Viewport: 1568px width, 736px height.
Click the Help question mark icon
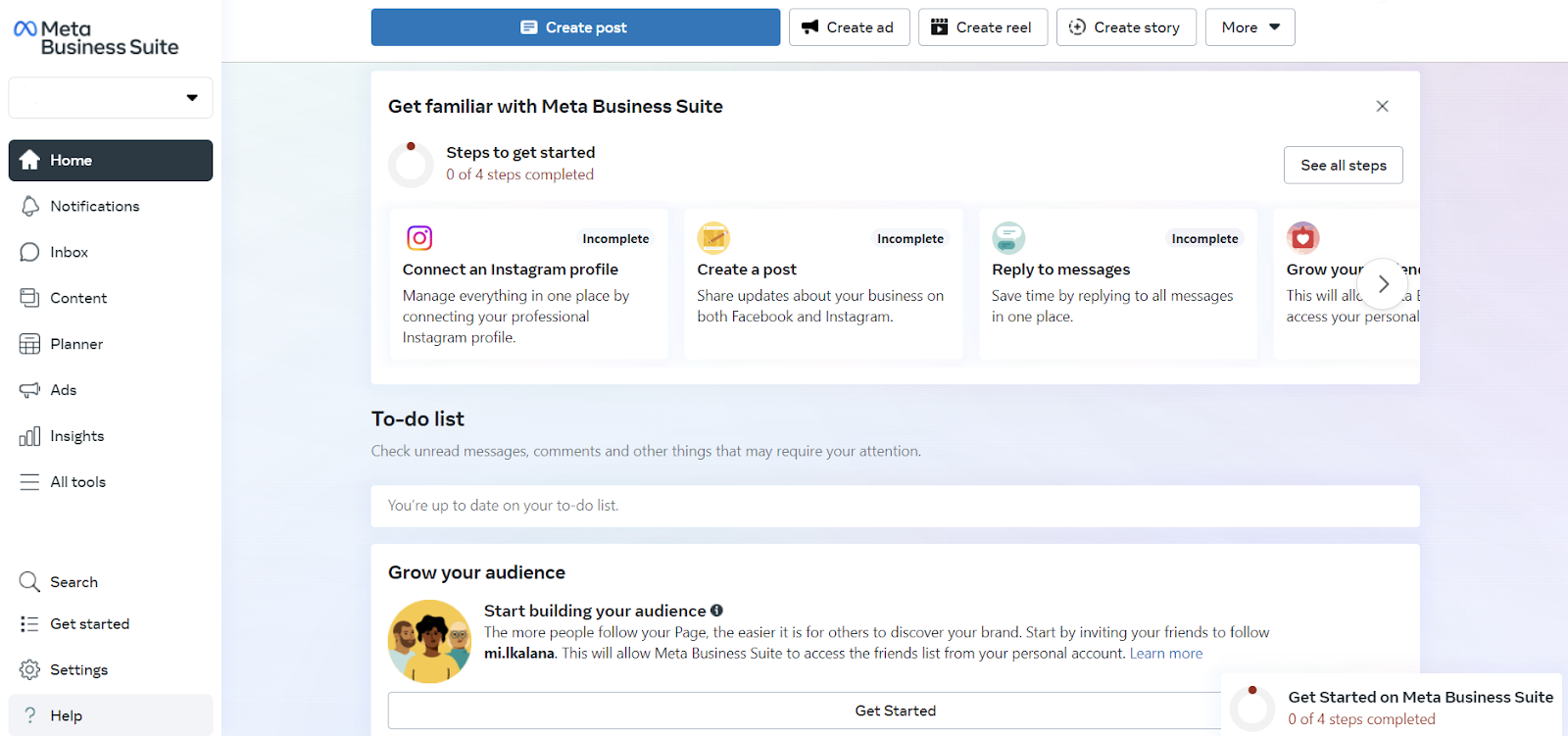pyautogui.click(x=29, y=715)
